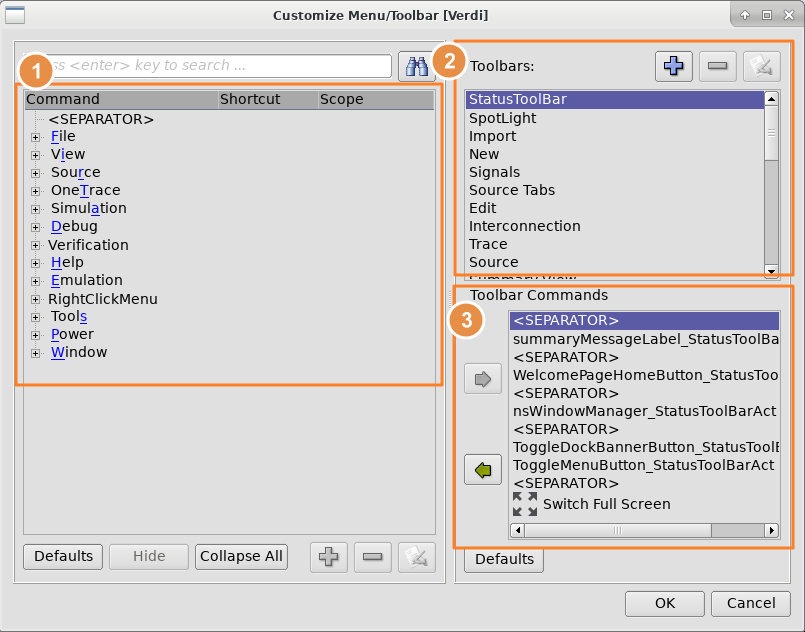This screenshot has width=805, height=632.
Task: Click plus icon below command tree
Action: (329, 557)
